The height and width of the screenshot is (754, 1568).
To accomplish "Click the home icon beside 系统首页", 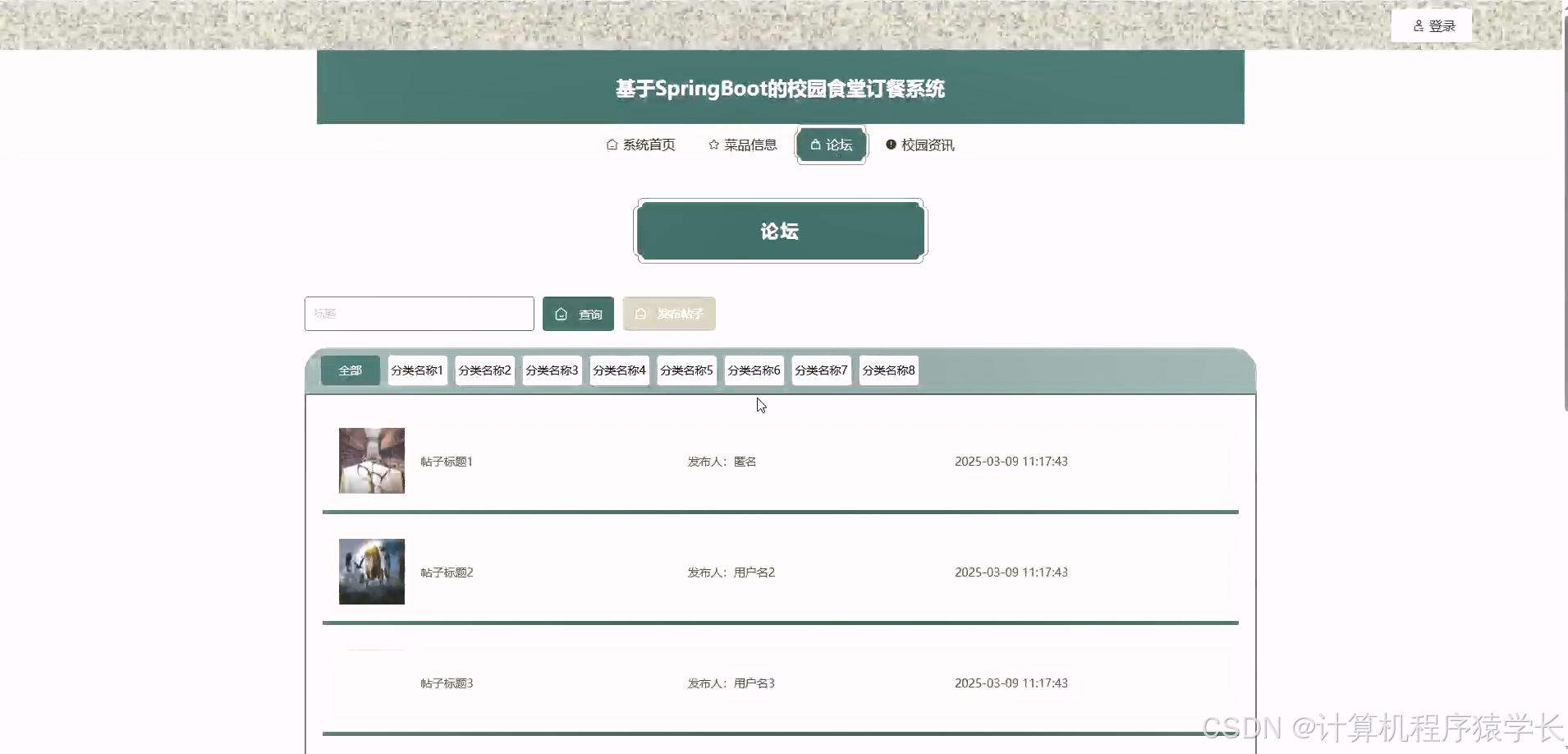I will (x=611, y=145).
